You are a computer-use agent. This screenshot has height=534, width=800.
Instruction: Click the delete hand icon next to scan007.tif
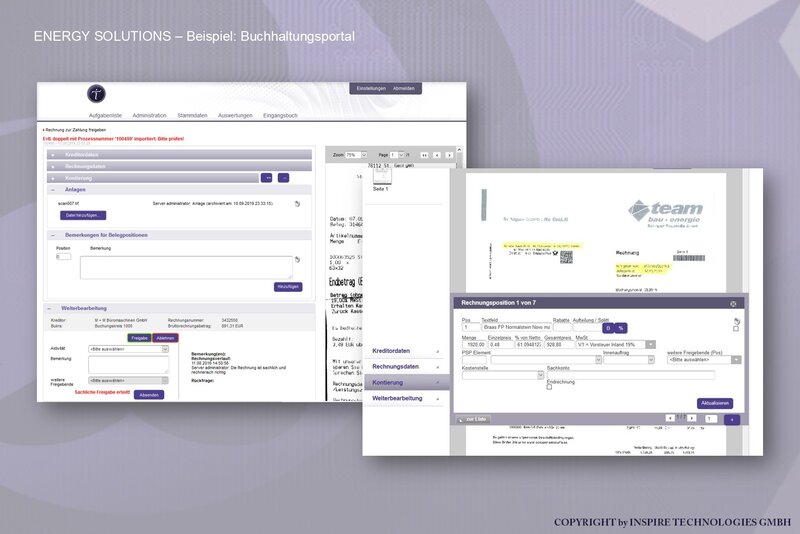(x=297, y=204)
